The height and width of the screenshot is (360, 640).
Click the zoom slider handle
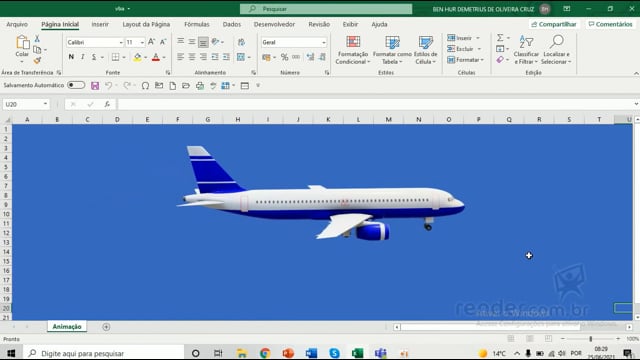pos(591,339)
